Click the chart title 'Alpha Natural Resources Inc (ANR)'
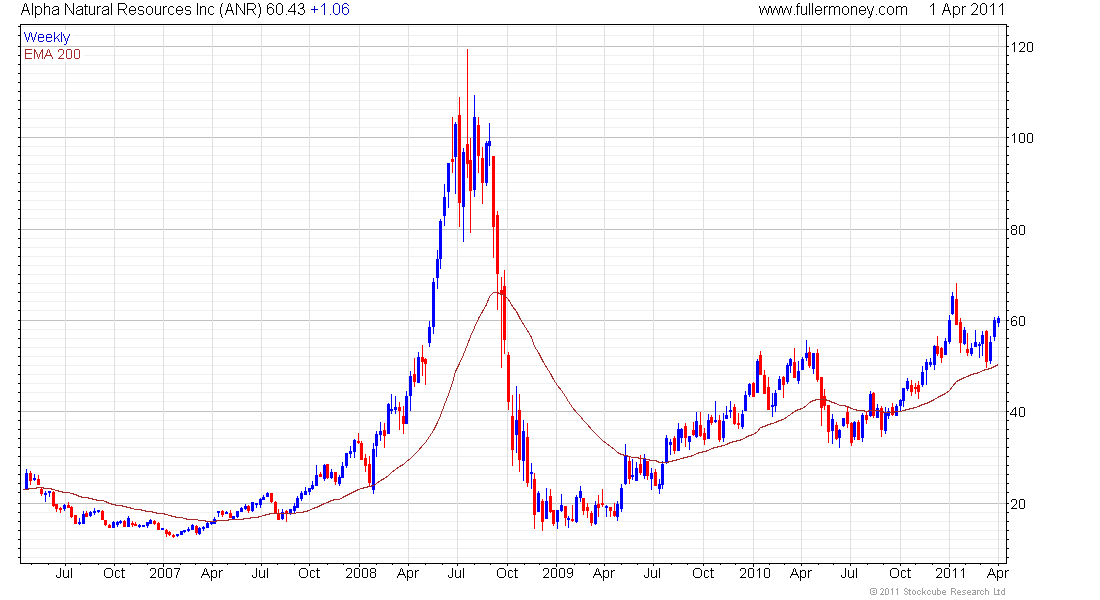The height and width of the screenshot is (600, 1100). (142, 10)
